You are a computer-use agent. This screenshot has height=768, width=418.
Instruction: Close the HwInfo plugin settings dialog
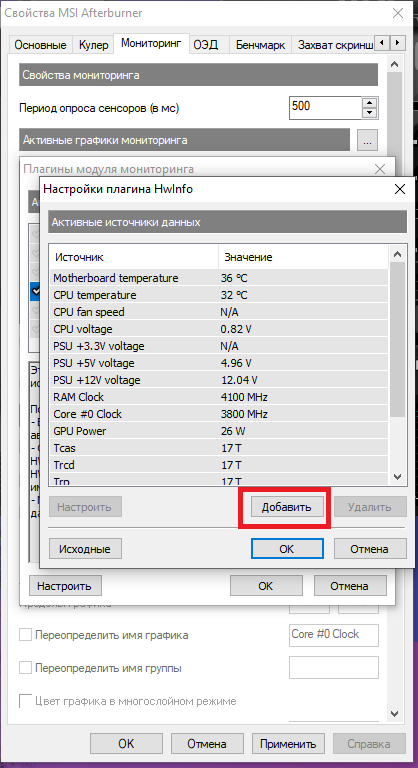(400, 189)
